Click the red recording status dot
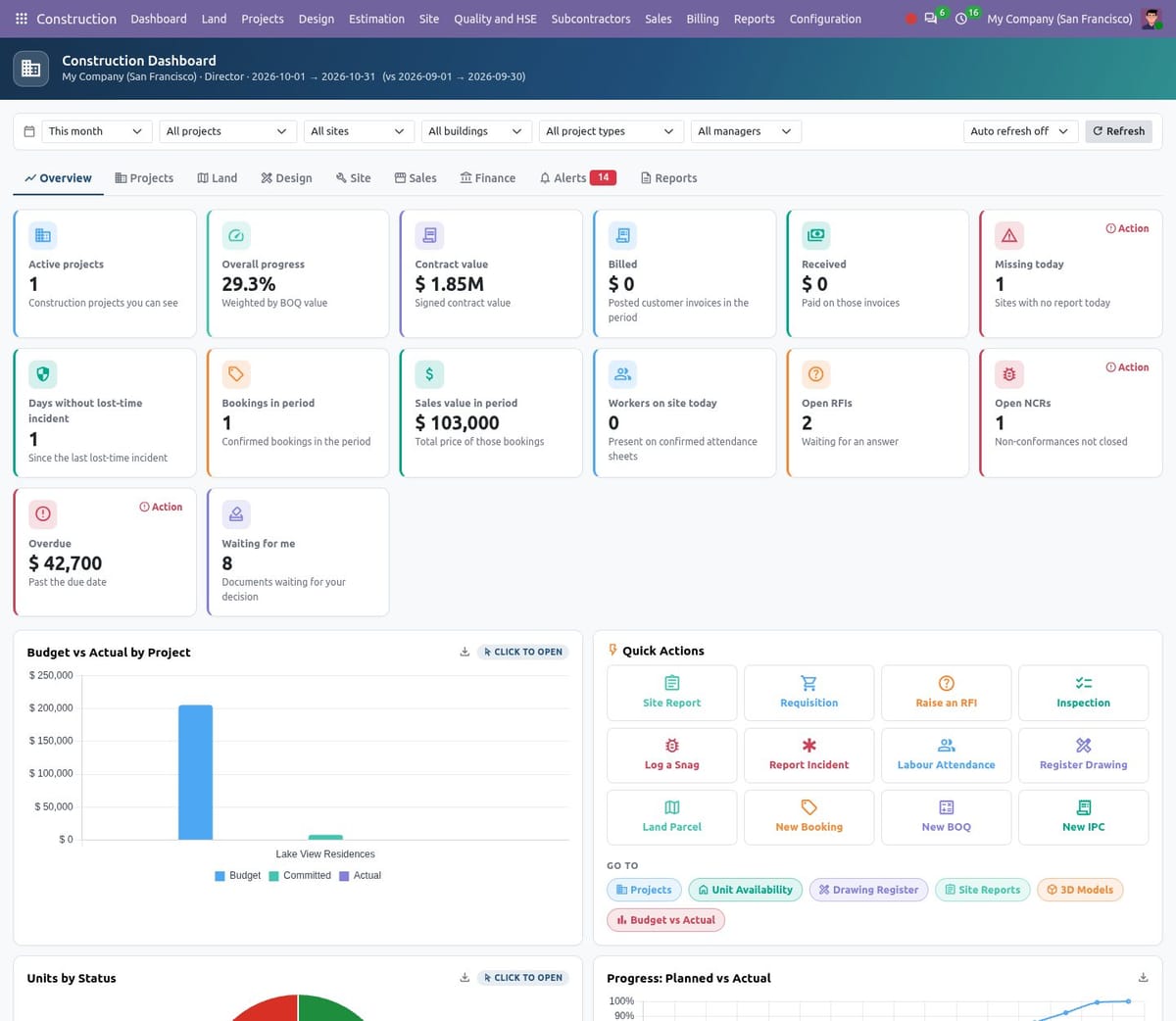The image size is (1176, 1021). tap(910, 19)
